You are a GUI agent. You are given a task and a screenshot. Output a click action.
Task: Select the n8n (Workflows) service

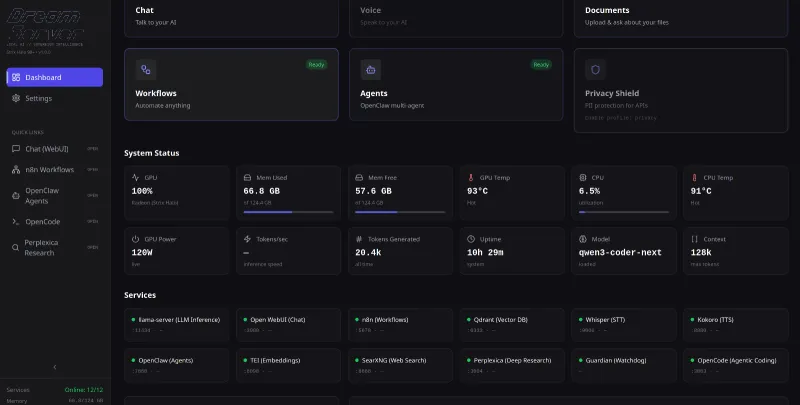pos(400,325)
